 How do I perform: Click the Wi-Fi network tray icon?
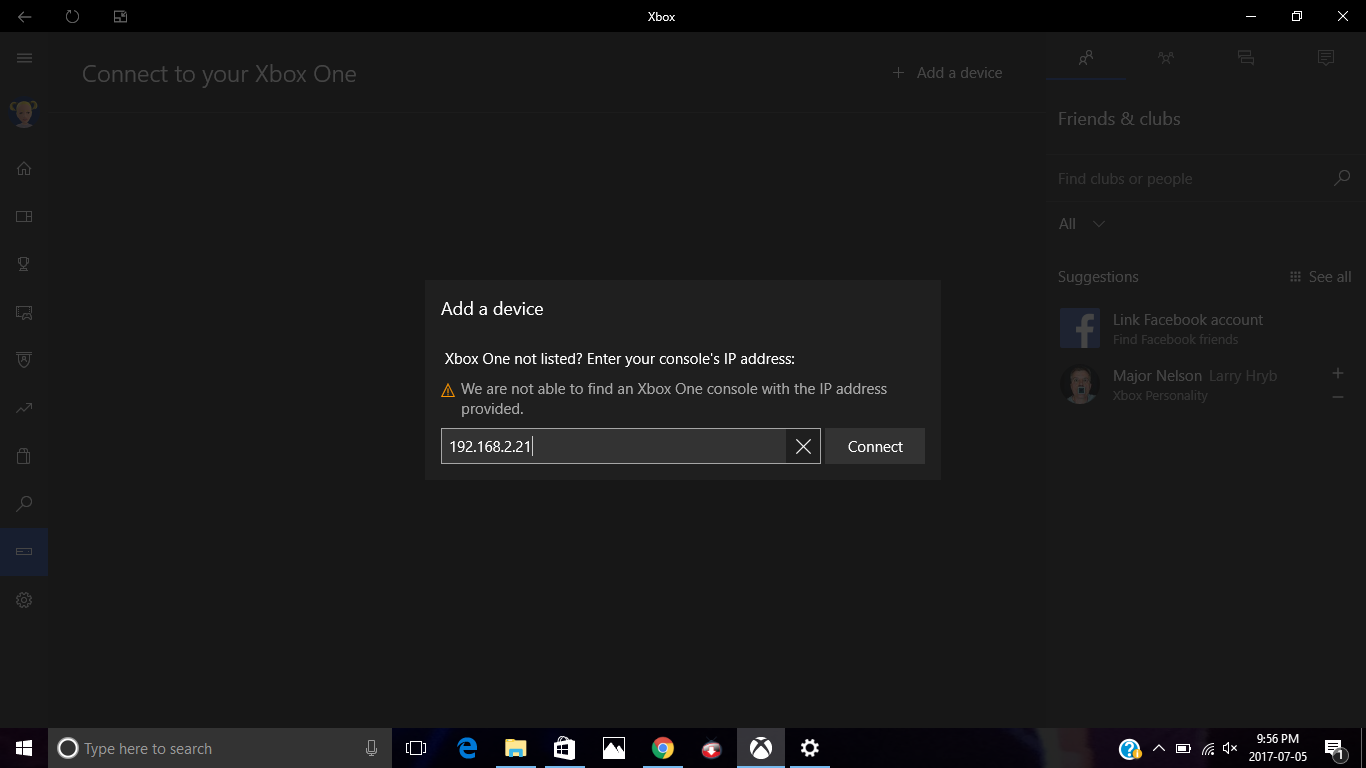[1208, 748]
